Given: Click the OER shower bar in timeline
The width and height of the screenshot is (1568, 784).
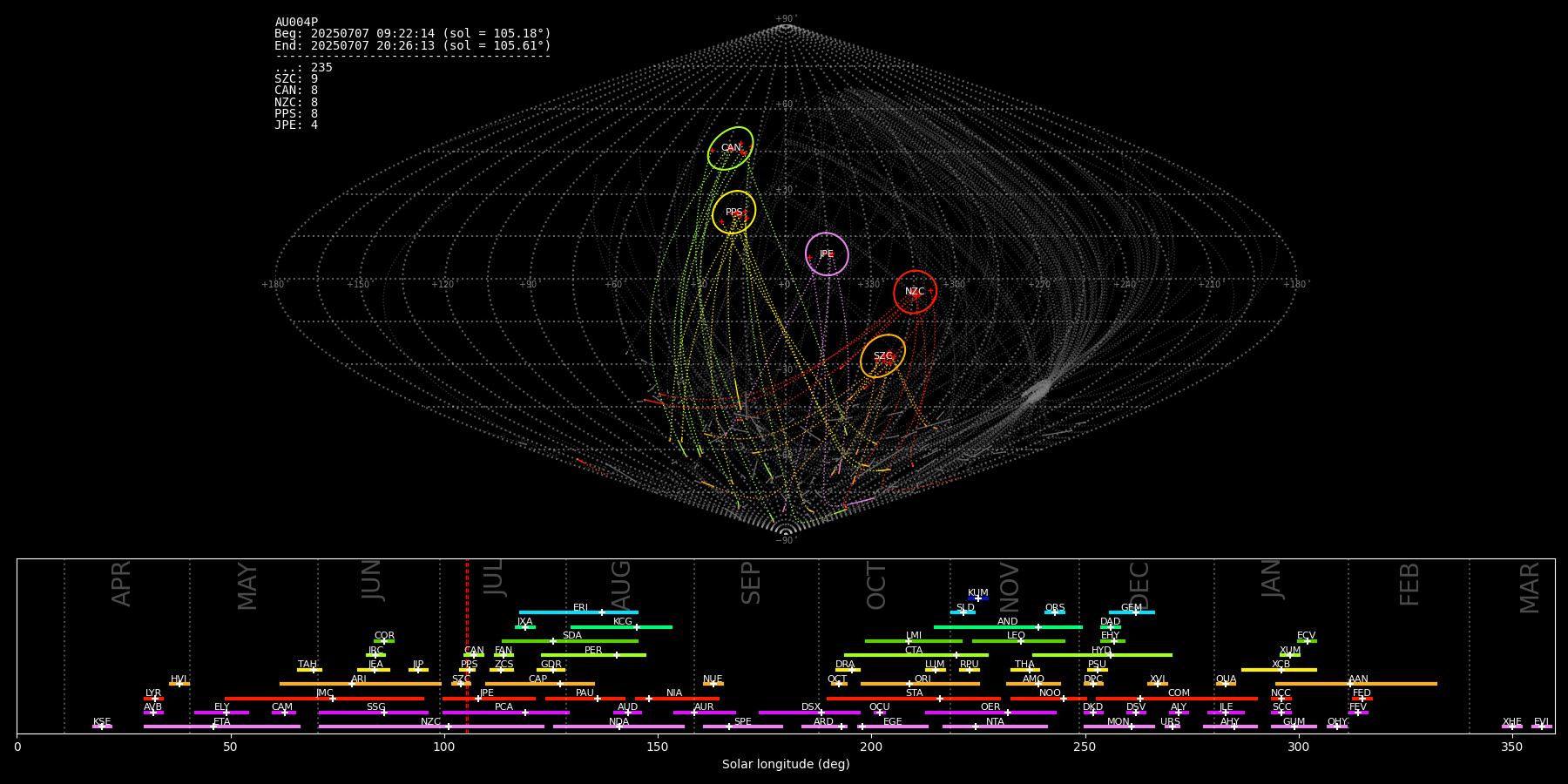Looking at the screenshot, I should click(x=990, y=713).
